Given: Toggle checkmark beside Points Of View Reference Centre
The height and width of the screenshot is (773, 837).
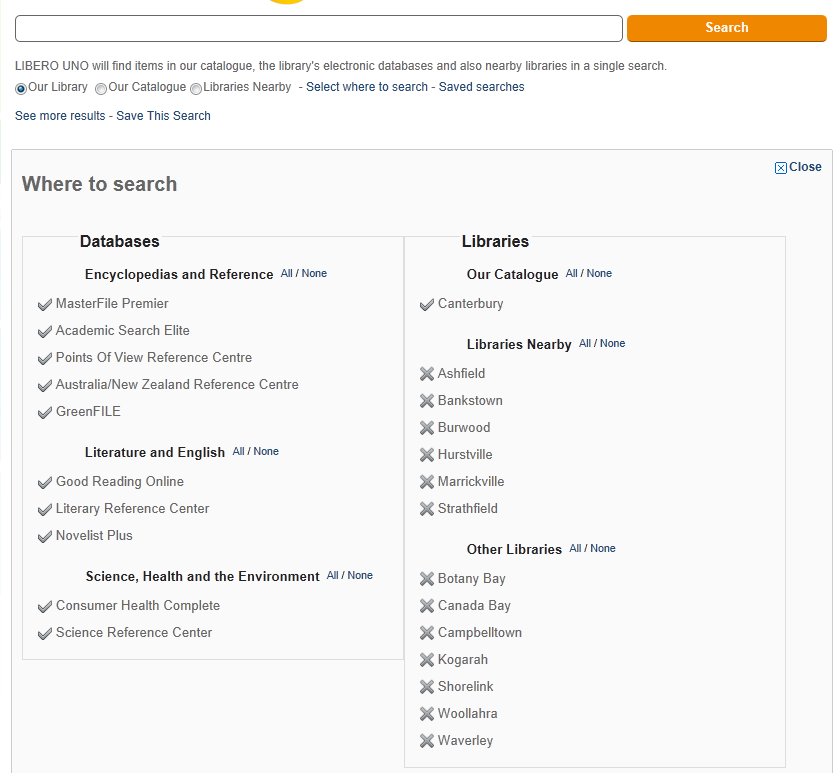Looking at the screenshot, I should (45, 359).
